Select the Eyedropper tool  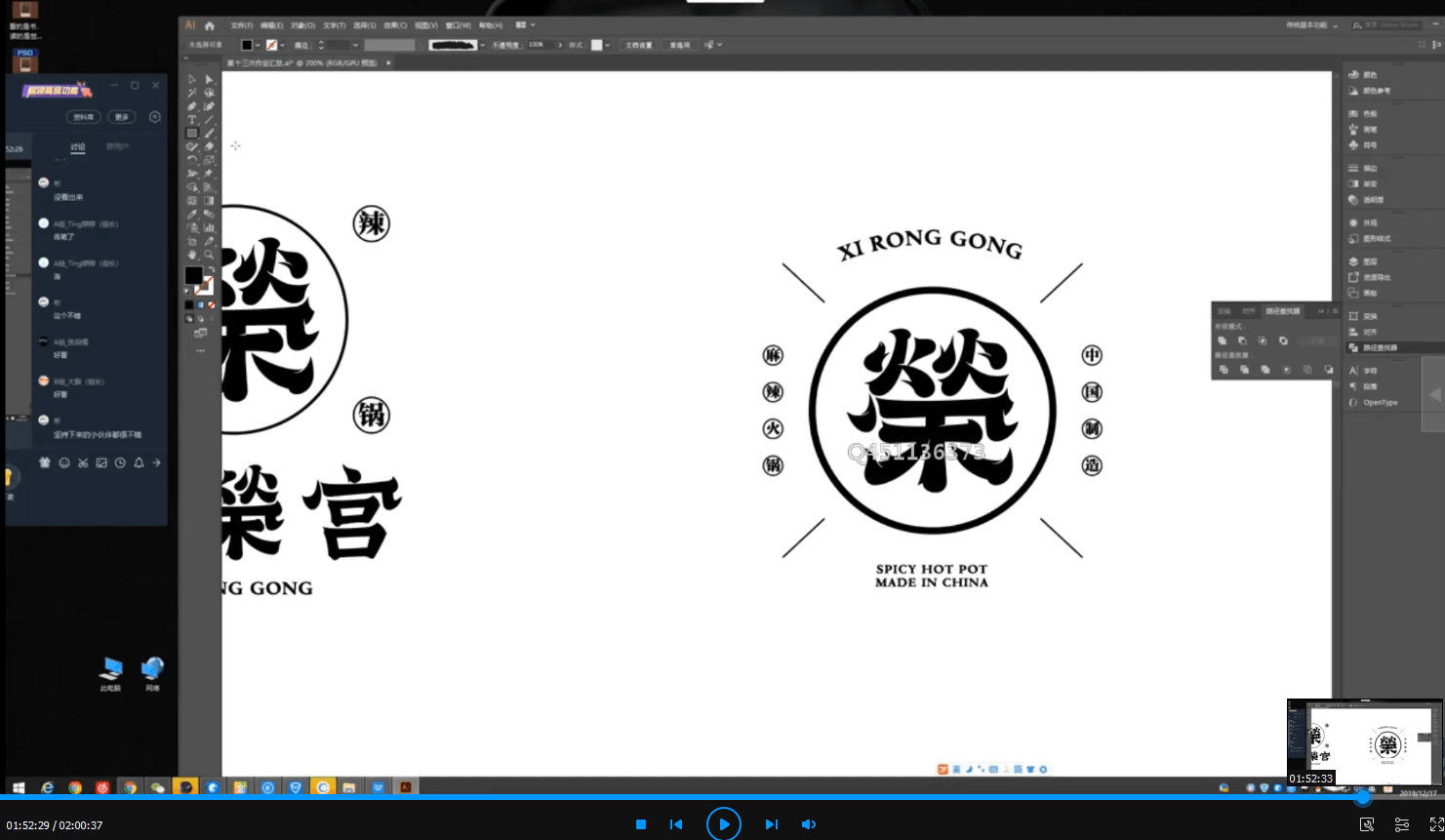(192, 215)
